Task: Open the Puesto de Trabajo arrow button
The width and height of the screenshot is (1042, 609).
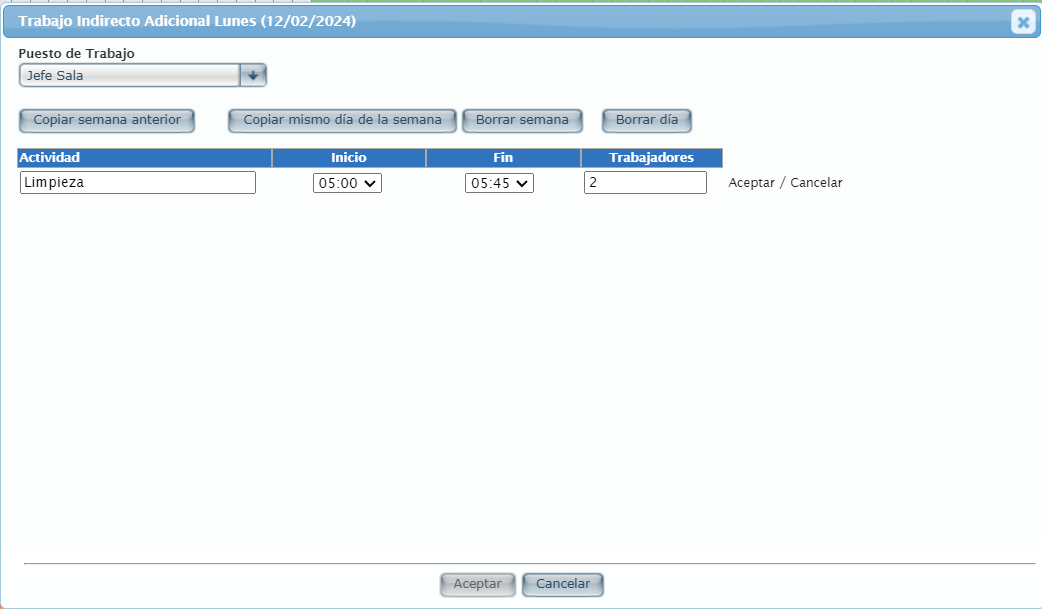Action: pos(253,75)
